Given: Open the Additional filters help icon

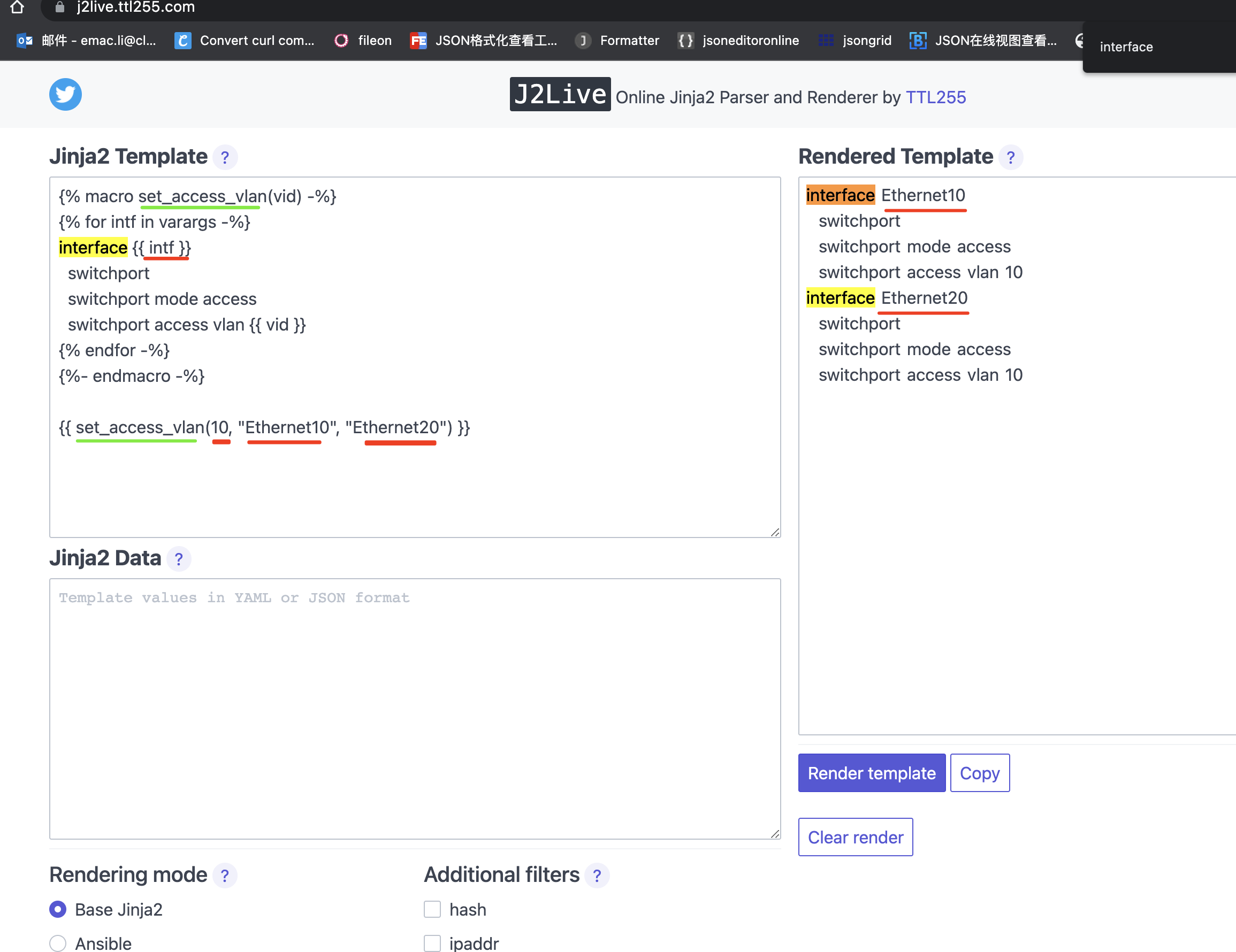Looking at the screenshot, I should click(x=597, y=876).
